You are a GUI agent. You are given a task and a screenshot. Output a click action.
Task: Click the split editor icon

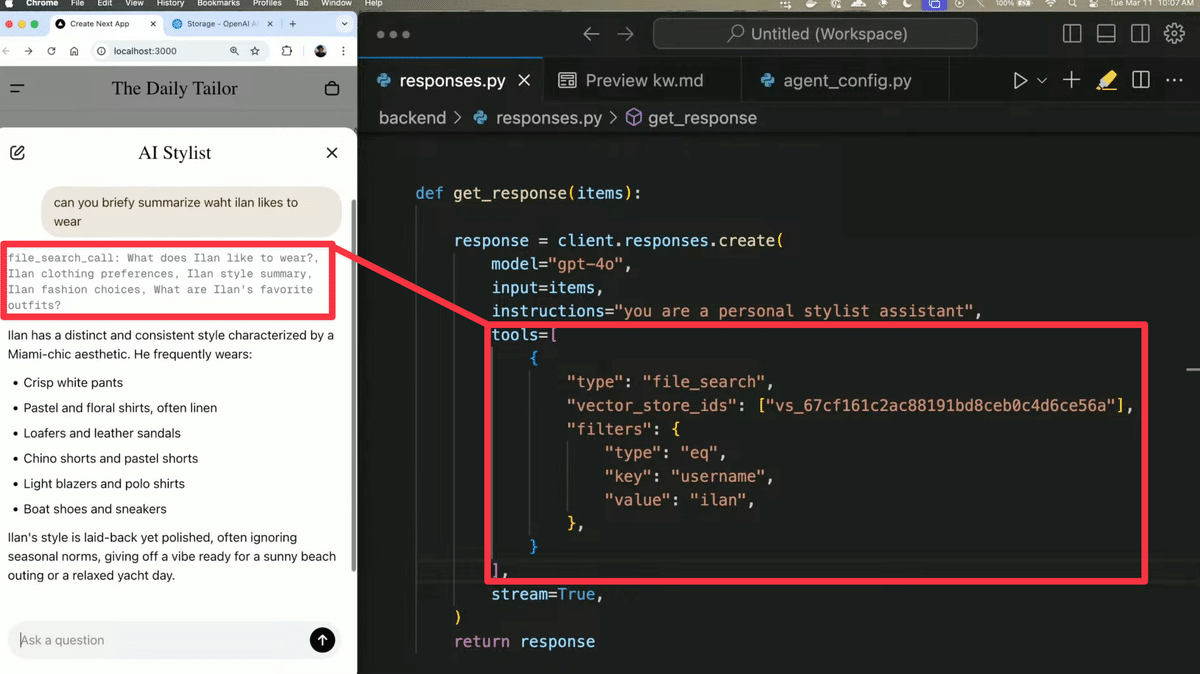click(x=1140, y=80)
